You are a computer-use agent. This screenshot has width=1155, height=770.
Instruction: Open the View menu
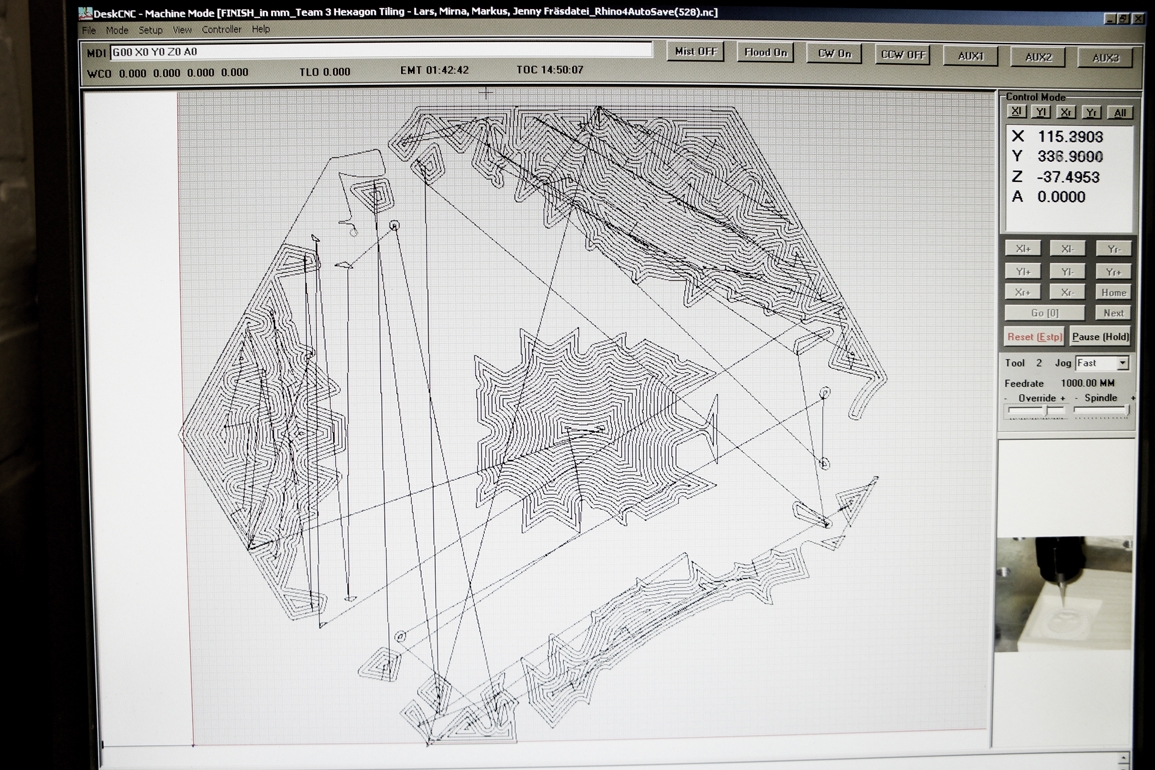182,30
